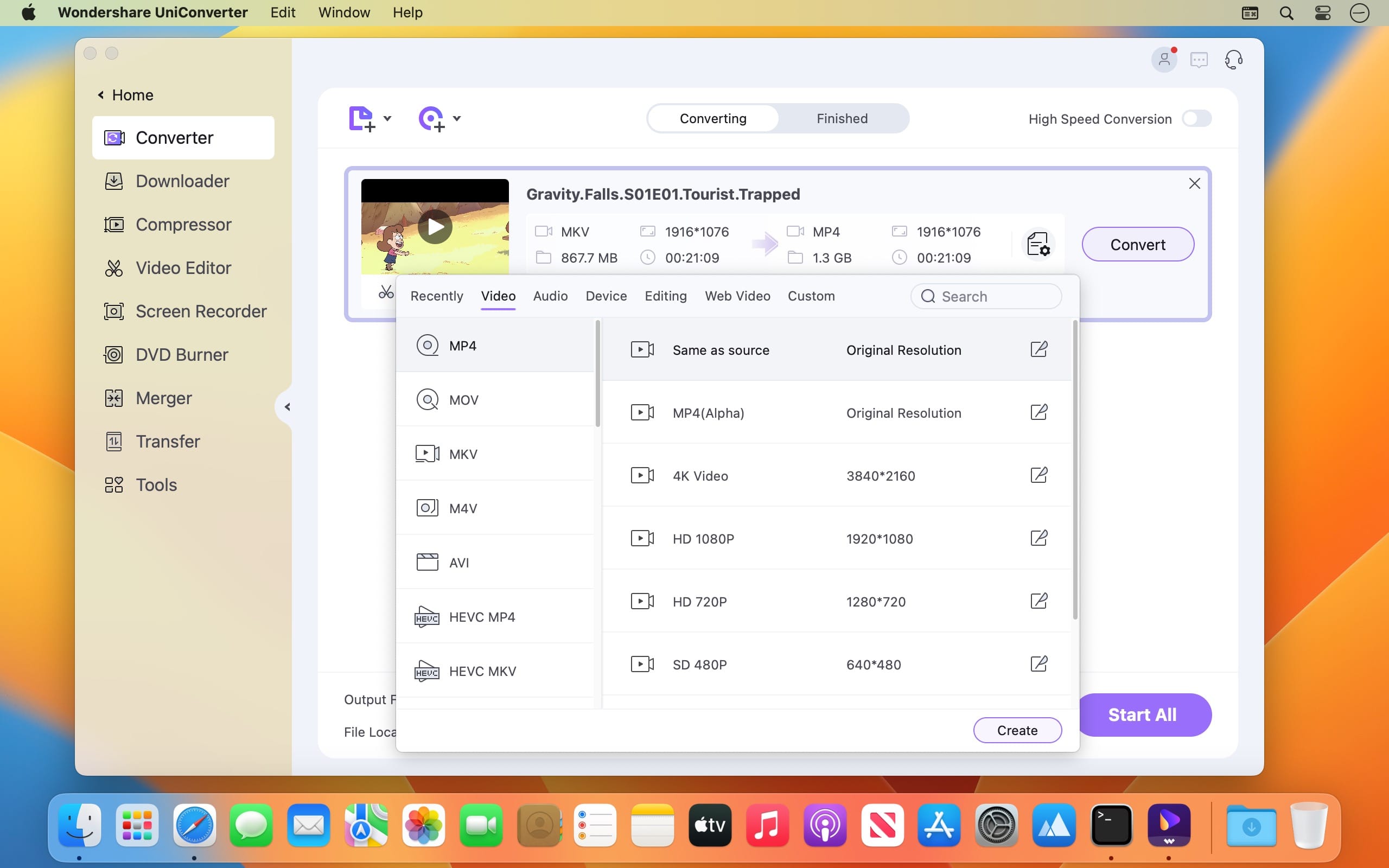Viewport: 1389px width, 868px height.
Task: Open the Transfer tool
Action: (x=167, y=441)
